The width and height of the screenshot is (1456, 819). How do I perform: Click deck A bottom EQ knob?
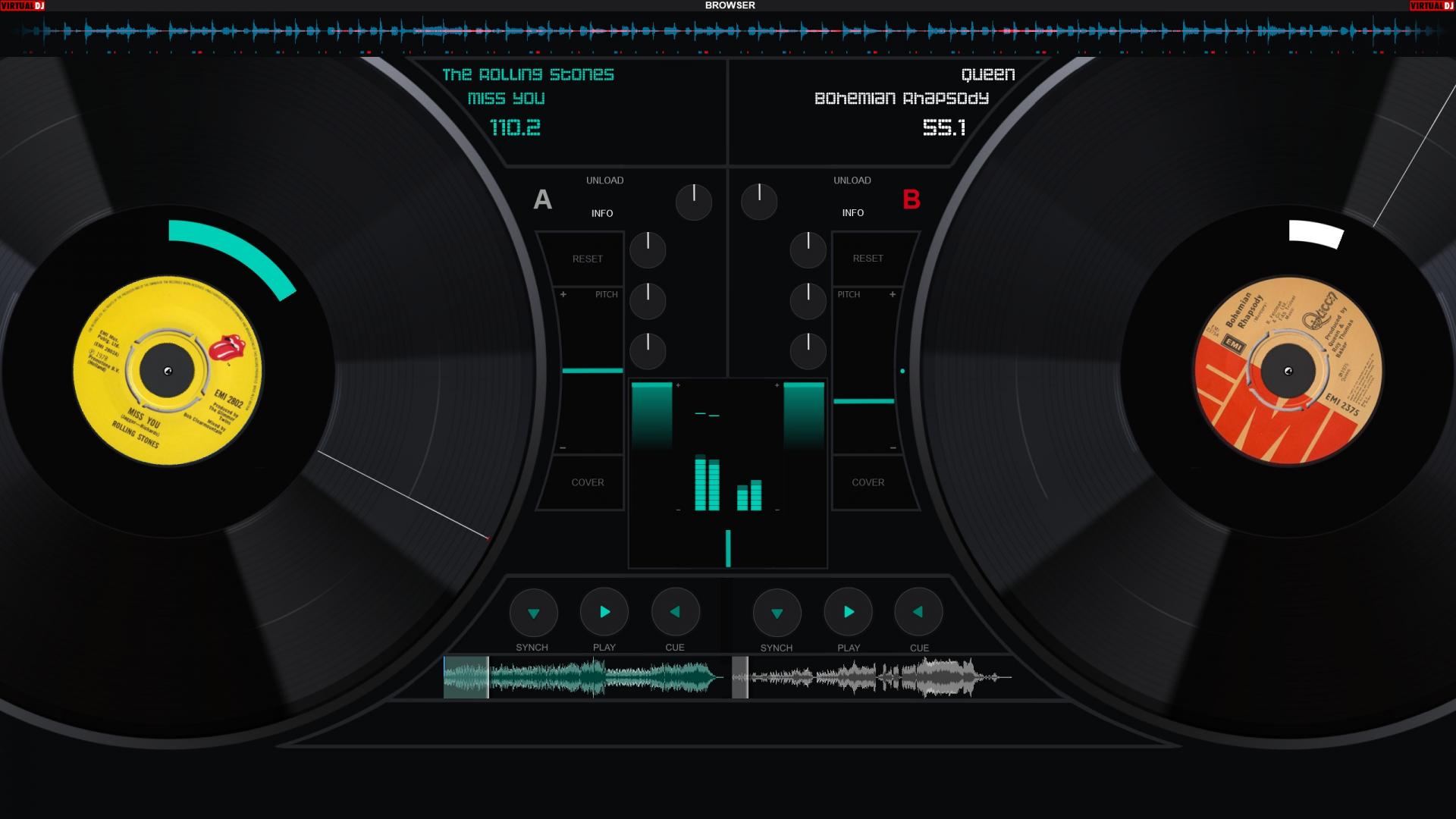[648, 351]
